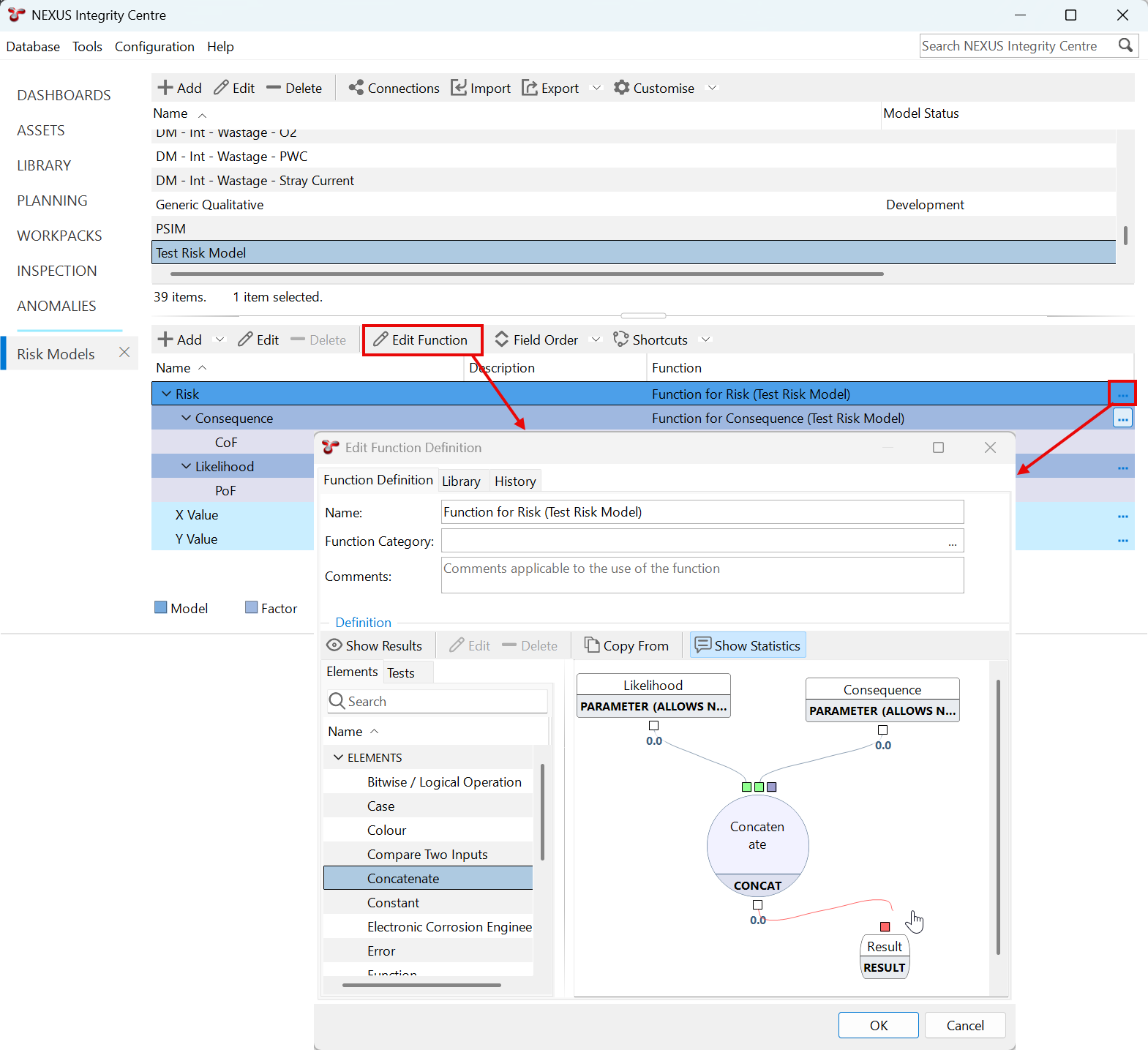
Task: Click Copy From in the Definition toolbar
Action: [626, 646]
